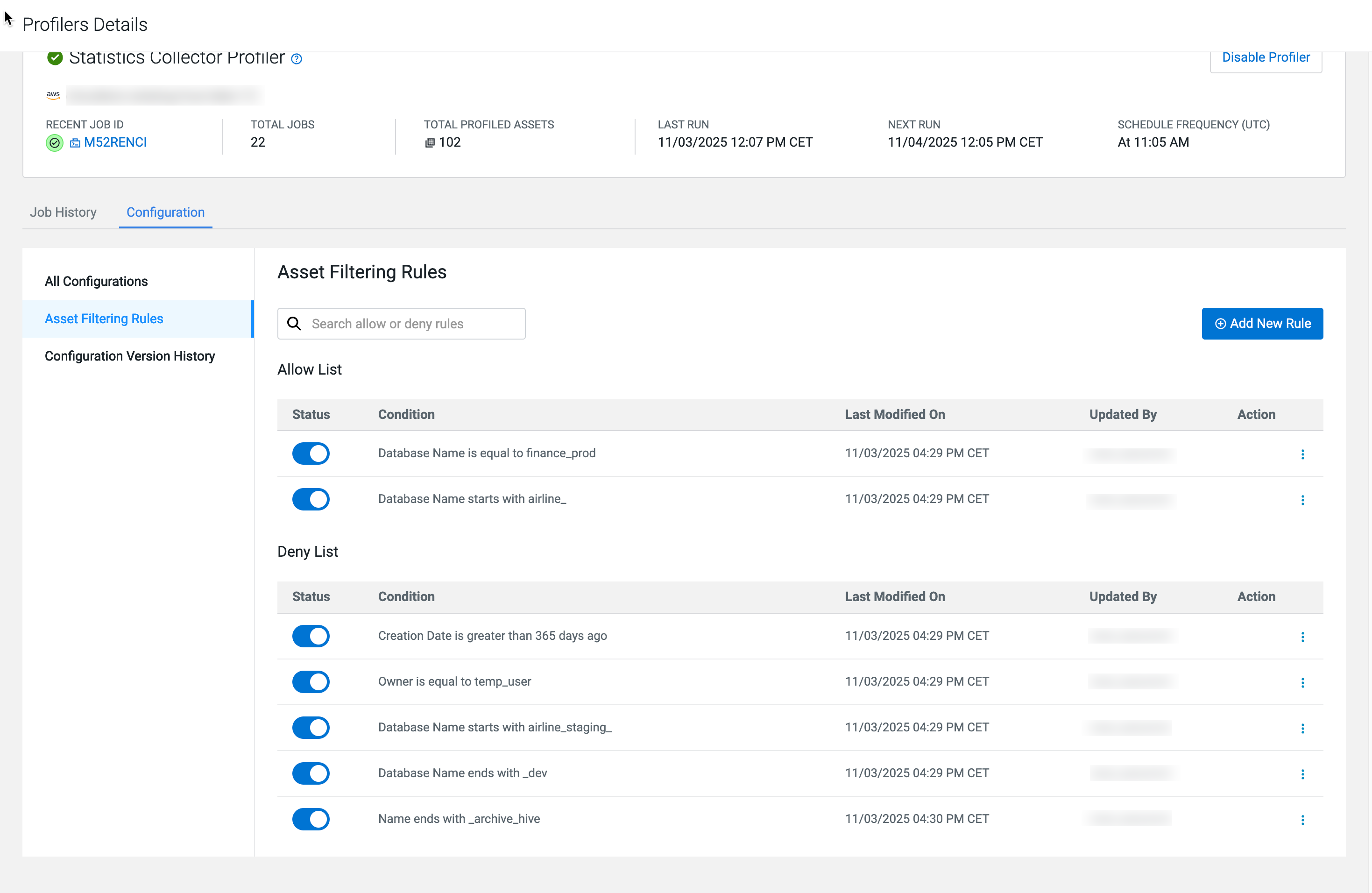Viewport: 1372px width, 893px height.
Task: Open job link M52RENCI
Action: (x=115, y=142)
